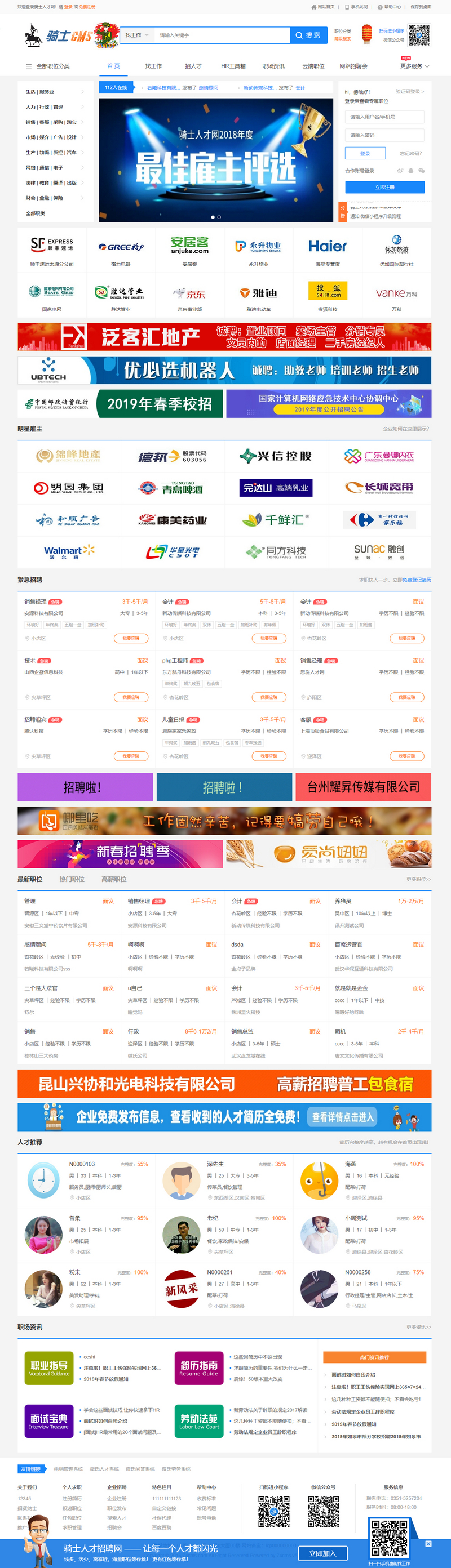451x1568 pixels.
Task: Click the 骑士CMS site logo
Action: coord(71,35)
